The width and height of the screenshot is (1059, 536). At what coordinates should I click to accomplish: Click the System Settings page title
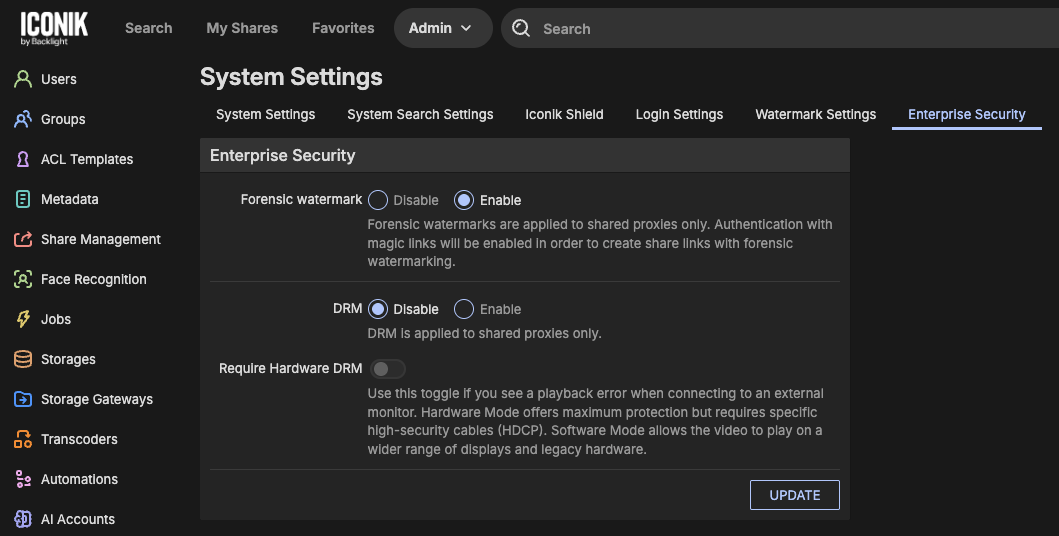[x=291, y=77]
